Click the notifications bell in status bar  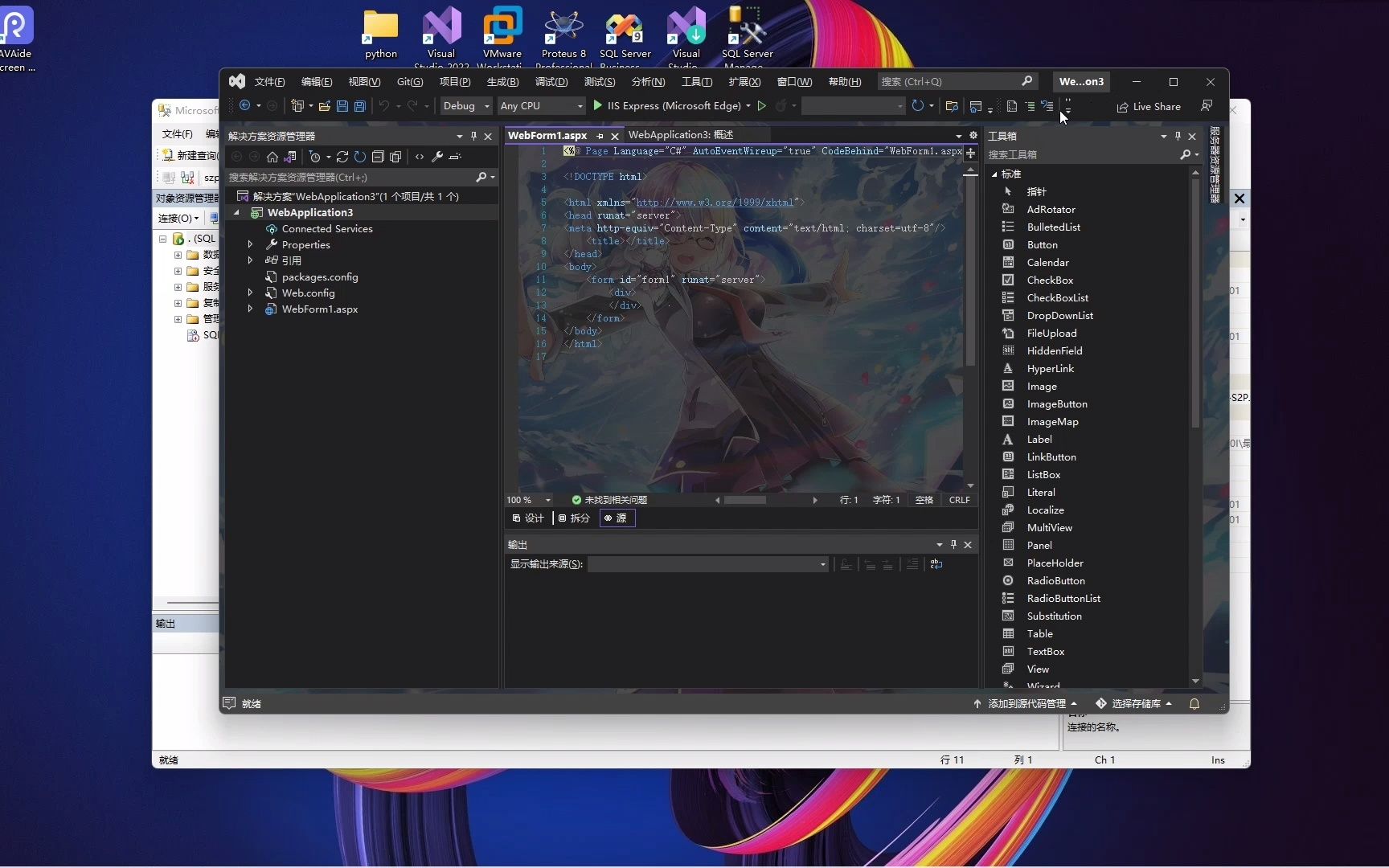click(1194, 703)
